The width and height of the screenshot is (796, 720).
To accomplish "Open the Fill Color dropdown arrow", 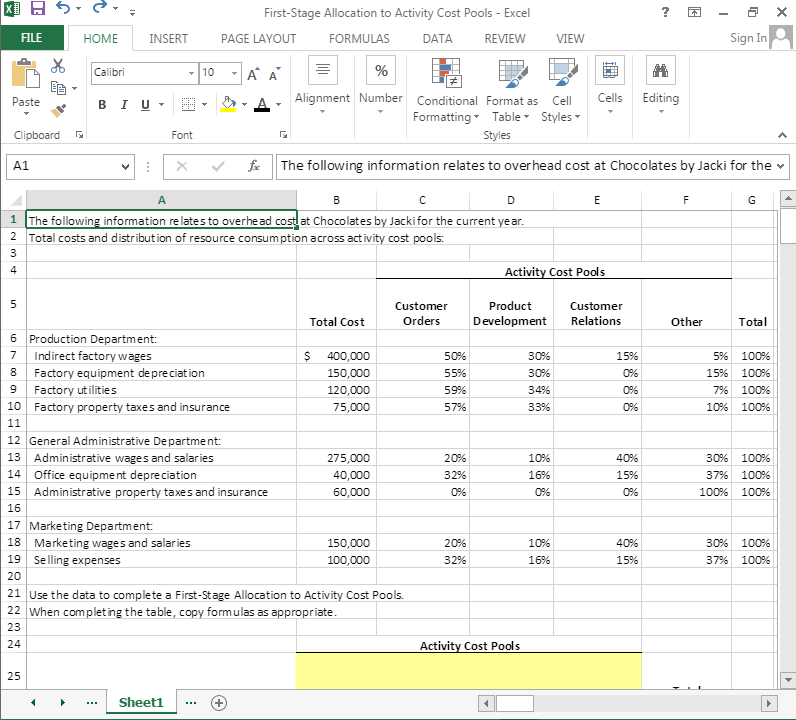I will pyautogui.click(x=244, y=105).
